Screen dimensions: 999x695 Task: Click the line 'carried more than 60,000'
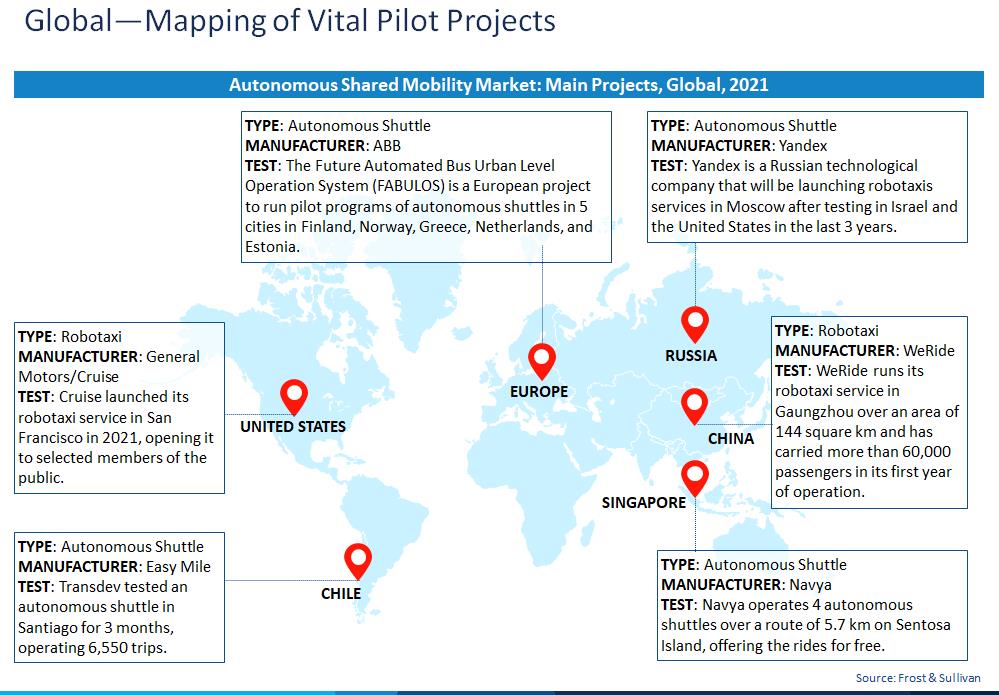[x=863, y=452]
